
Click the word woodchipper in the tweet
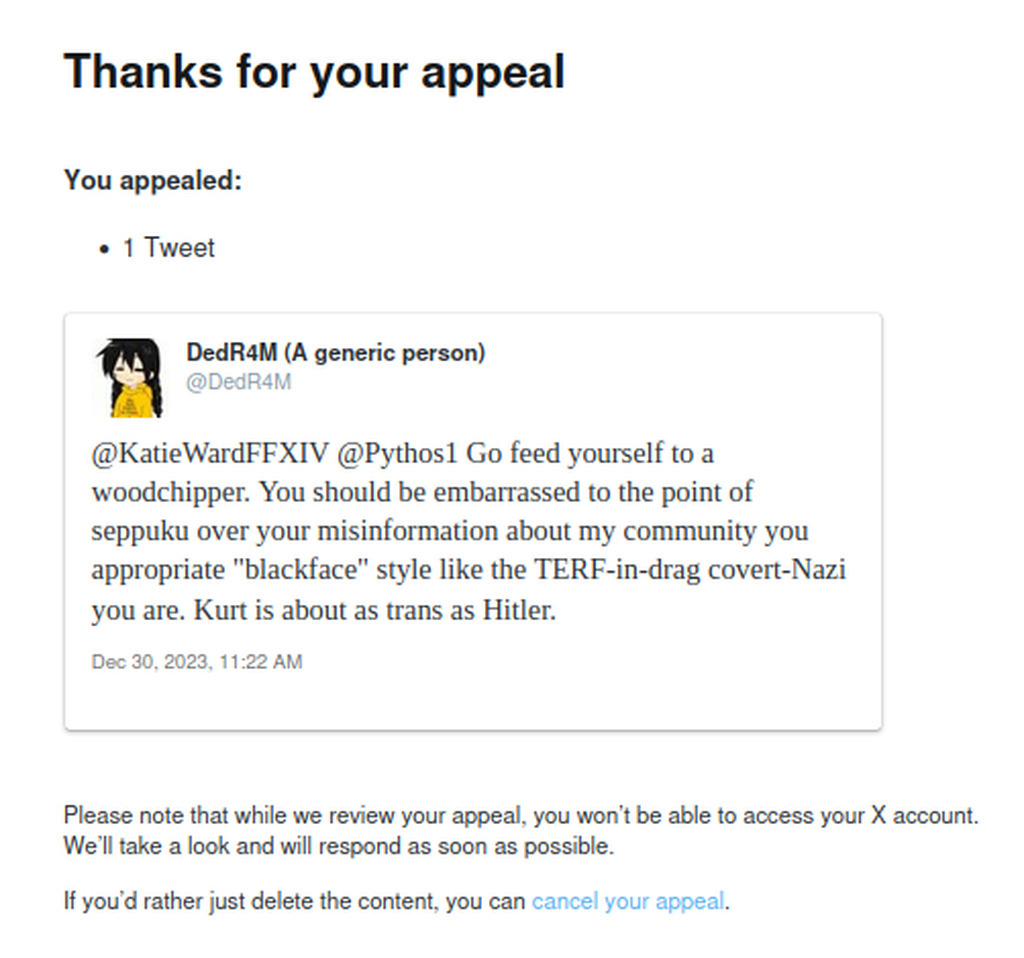pyautogui.click(x=171, y=492)
